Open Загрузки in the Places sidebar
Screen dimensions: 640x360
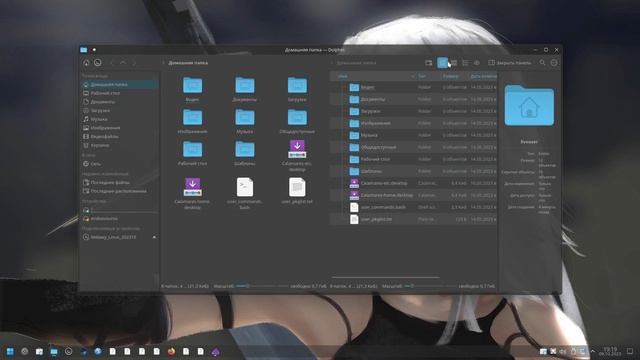[x=119, y=111]
